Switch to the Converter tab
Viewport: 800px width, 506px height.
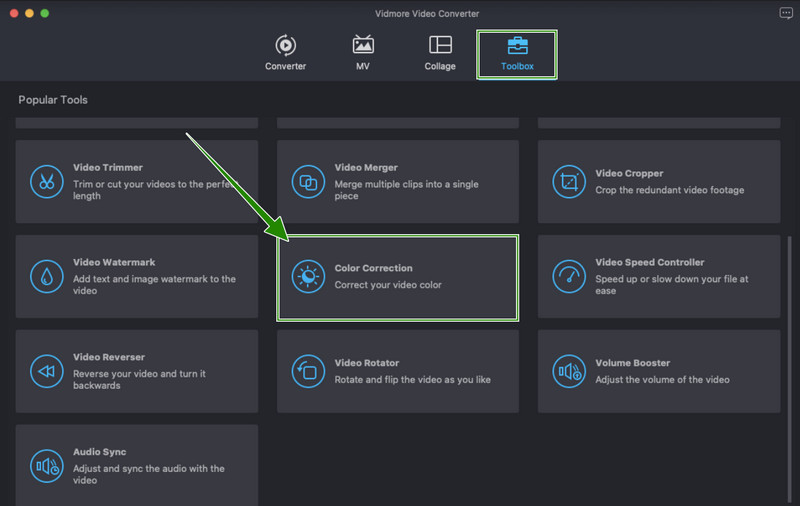point(285,54)
